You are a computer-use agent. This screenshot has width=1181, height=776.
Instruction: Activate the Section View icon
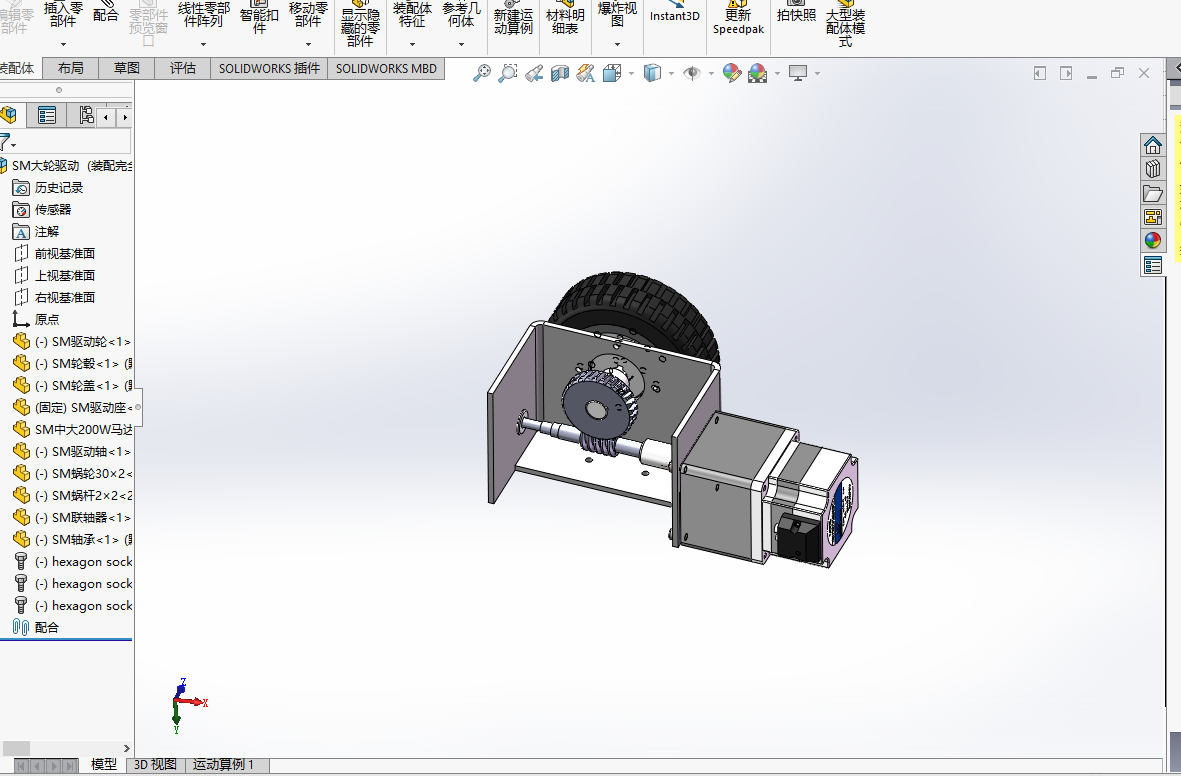coord(560,73)
